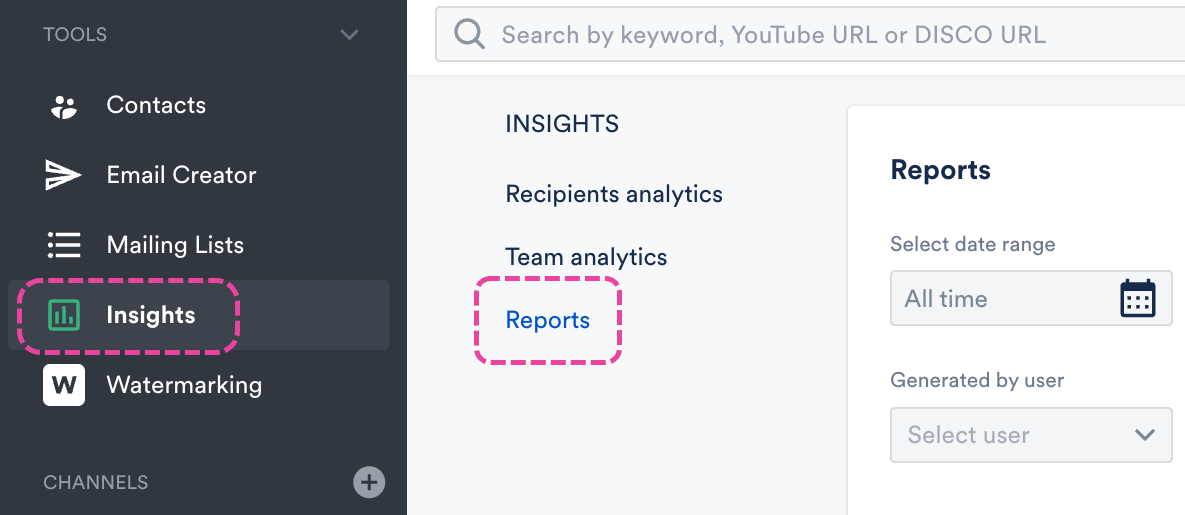Open the Email Creator tool label
Image resolution: width=1185 pixels, height=515 pixels.
[x=181, y=175]
